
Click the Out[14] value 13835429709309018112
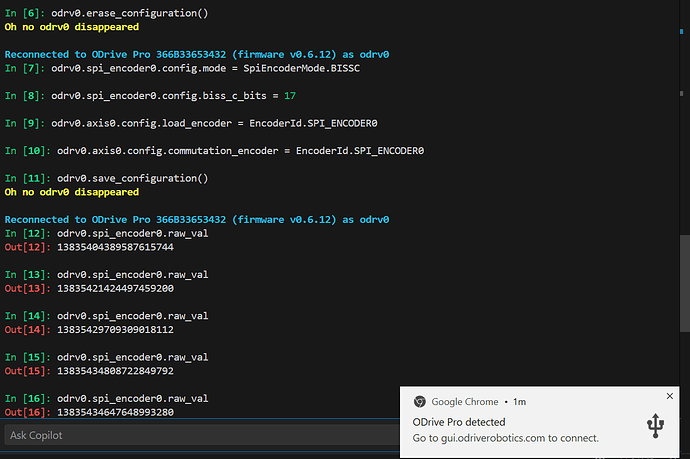pyautogui.click(x=115, y=330)
